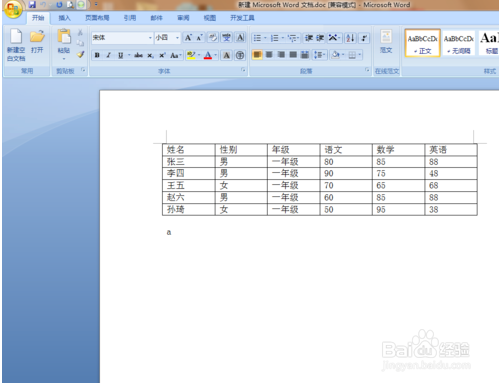
Task: Redo action in quick access toolbar
Action: [x=59, y=4]
